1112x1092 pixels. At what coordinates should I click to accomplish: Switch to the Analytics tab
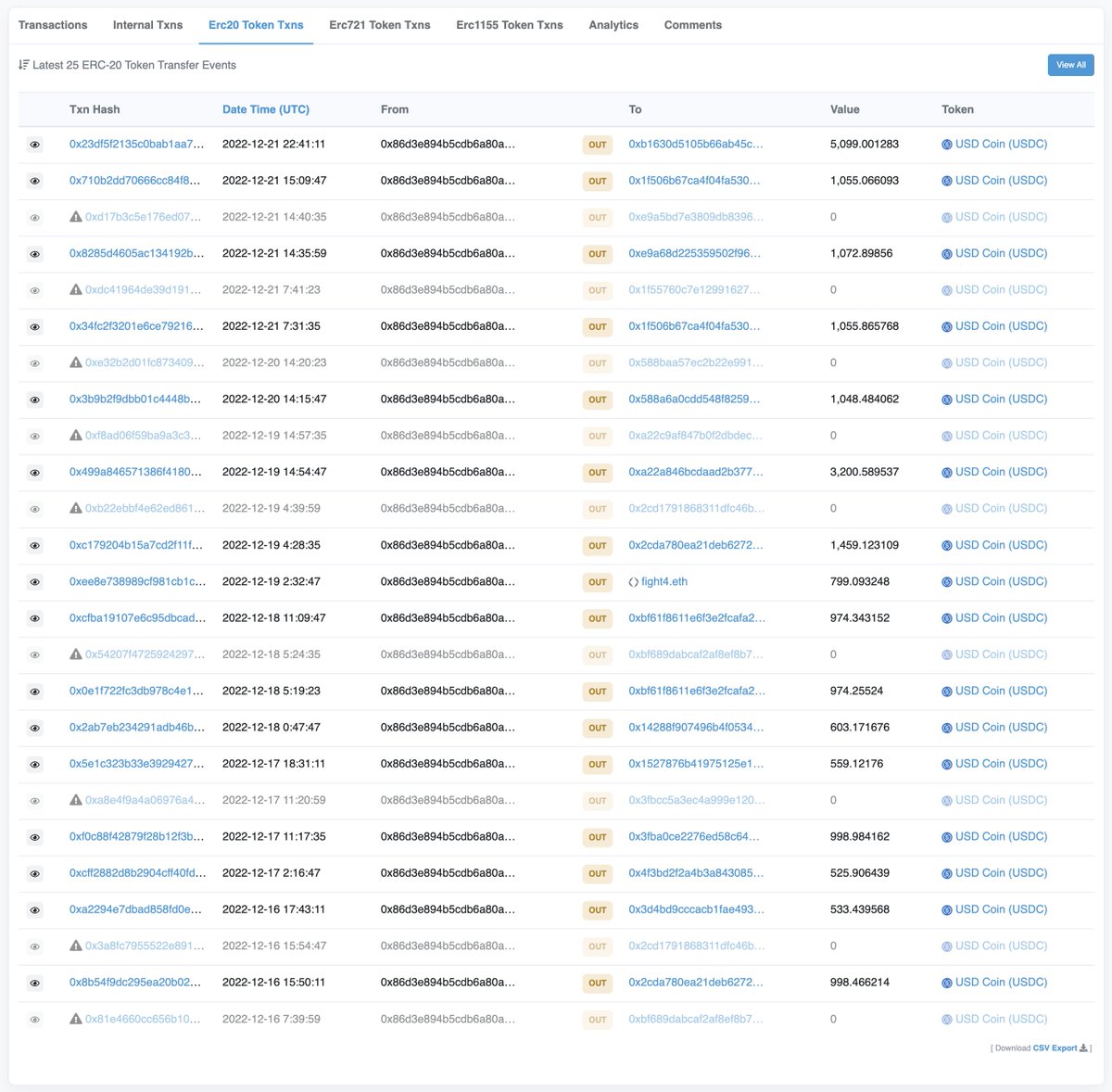coord(613,25)
